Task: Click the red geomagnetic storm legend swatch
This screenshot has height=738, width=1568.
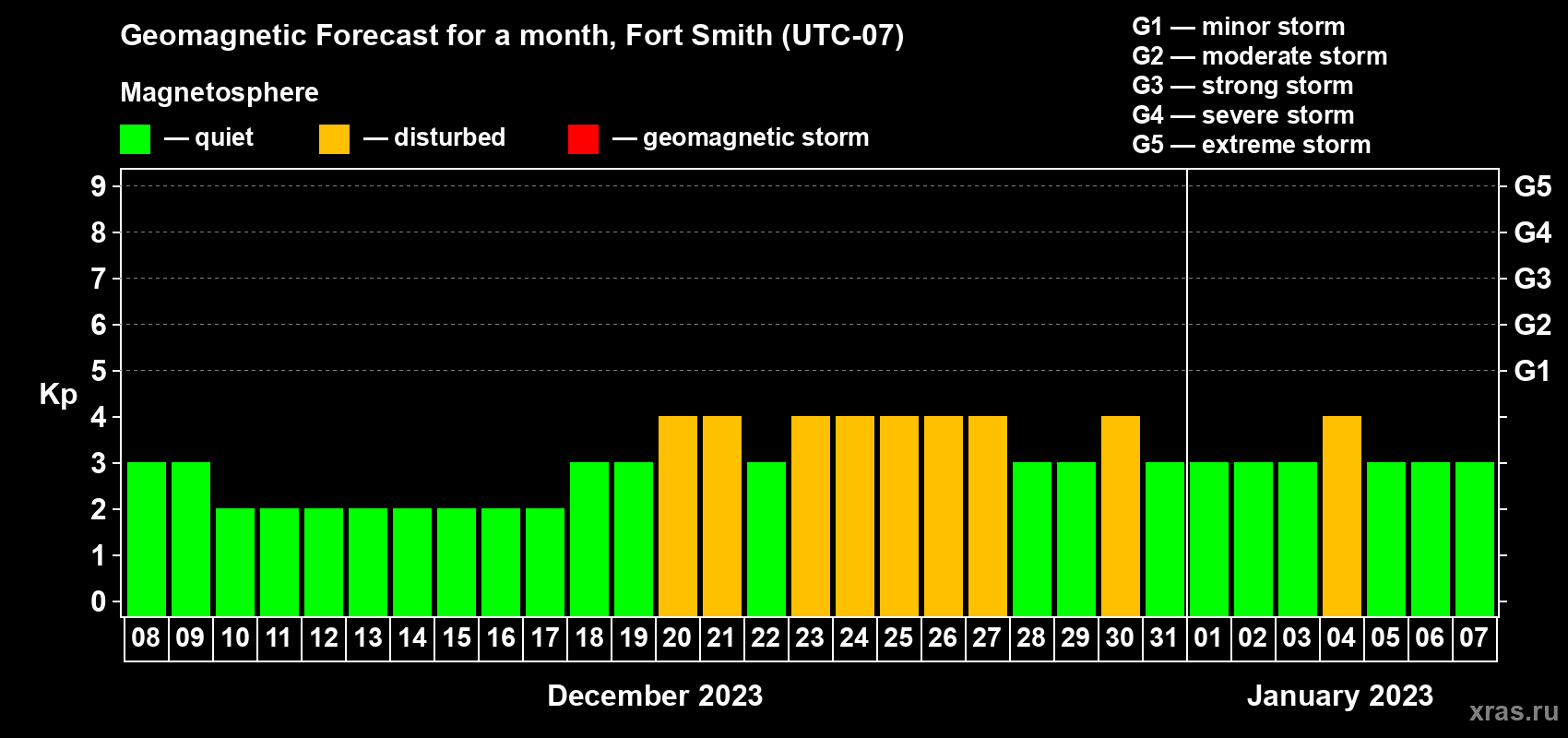Action: point(583,139)
